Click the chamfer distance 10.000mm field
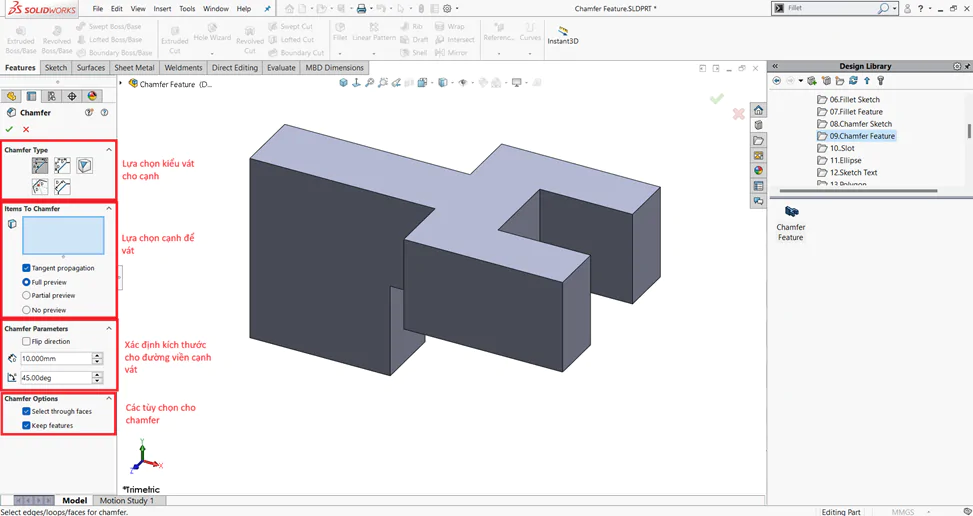Viewport: 973px width, 516px height. [x=56, y=358]
